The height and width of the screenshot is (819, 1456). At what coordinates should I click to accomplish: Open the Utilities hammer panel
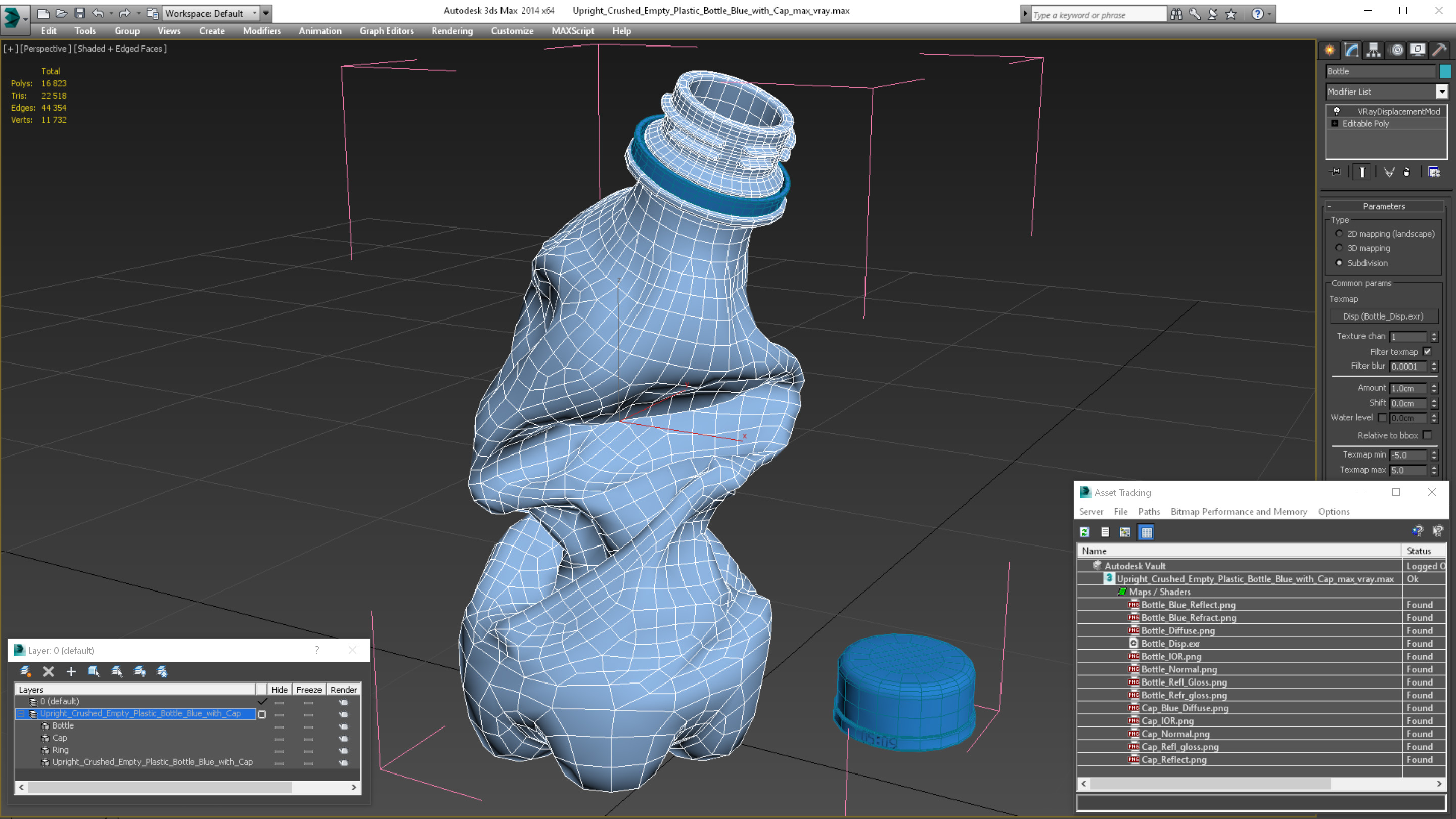[1439, 51]
